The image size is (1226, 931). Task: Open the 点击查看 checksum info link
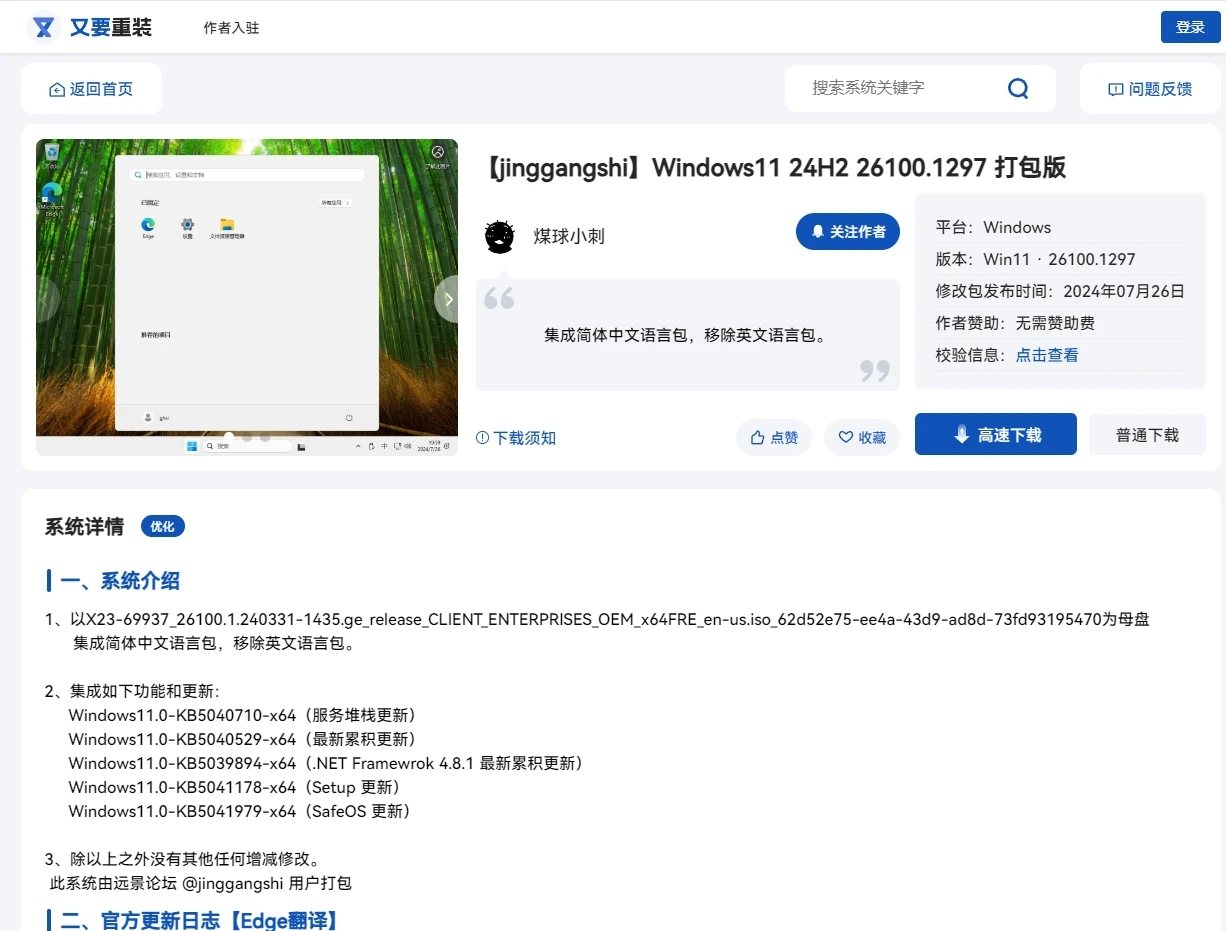point(1047,355)
